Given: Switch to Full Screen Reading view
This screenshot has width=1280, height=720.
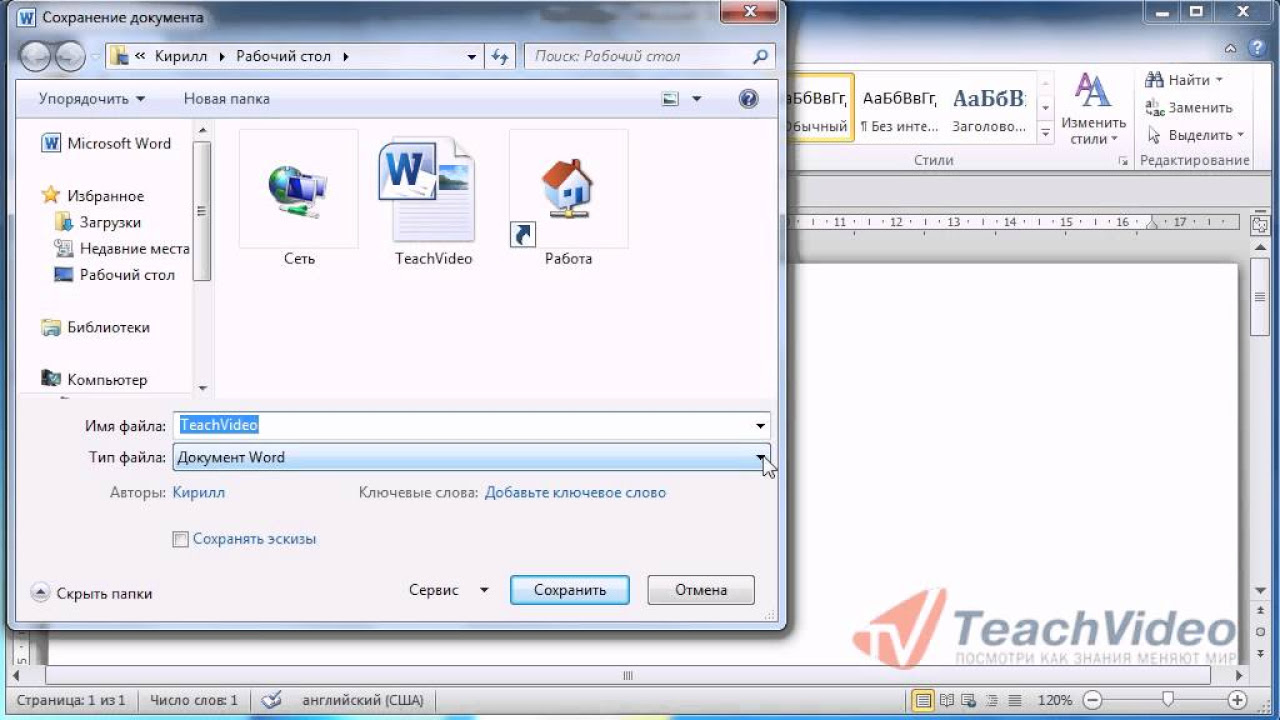Looking at the screenshot, I should click(946, 701).
